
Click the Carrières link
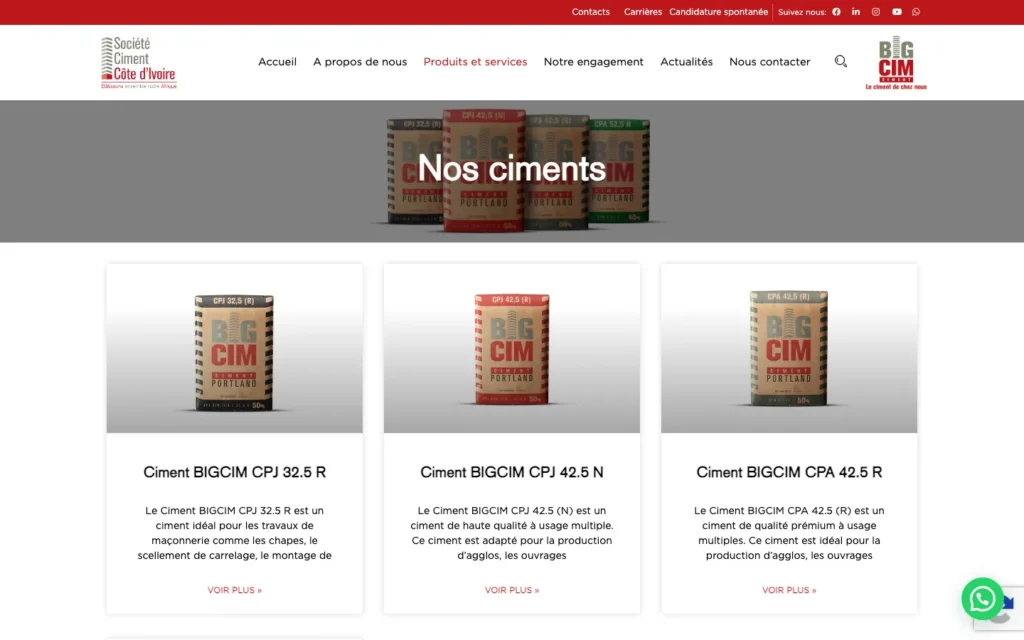pyautogui.click(x=643, y=12)
